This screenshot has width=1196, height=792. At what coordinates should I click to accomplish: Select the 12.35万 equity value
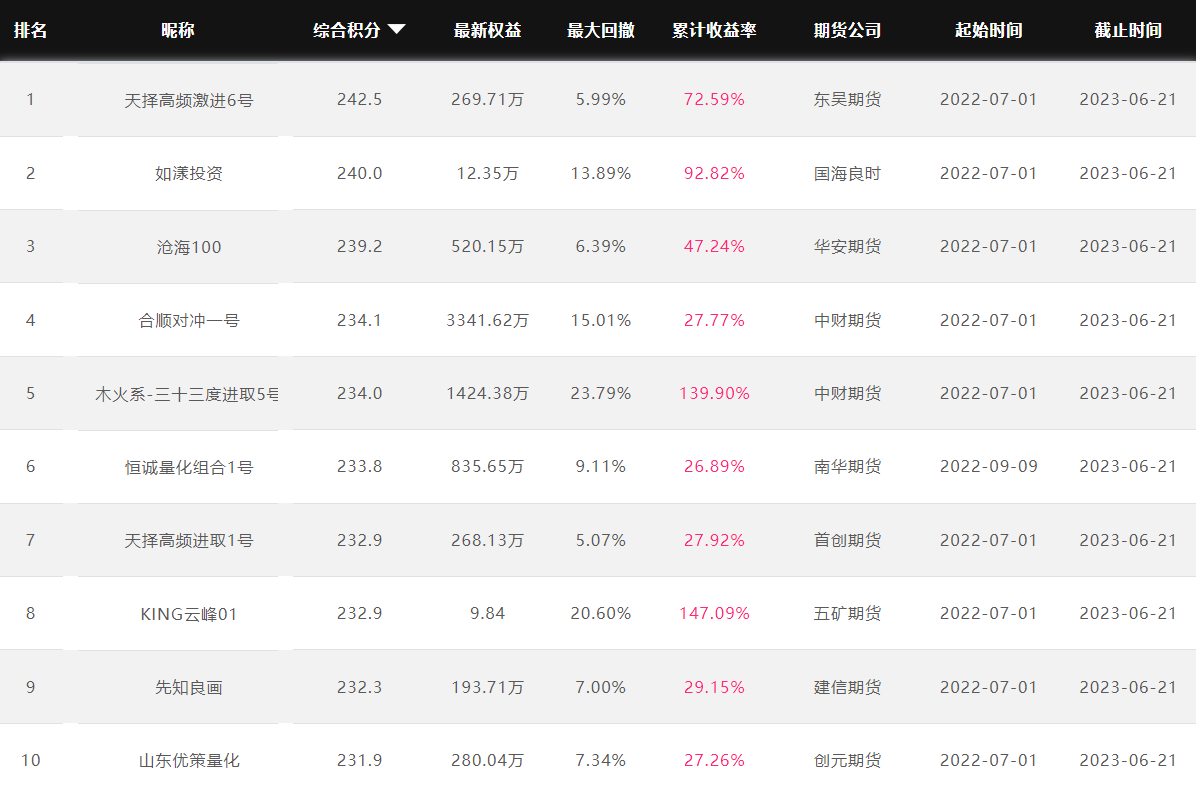(487, 173)
